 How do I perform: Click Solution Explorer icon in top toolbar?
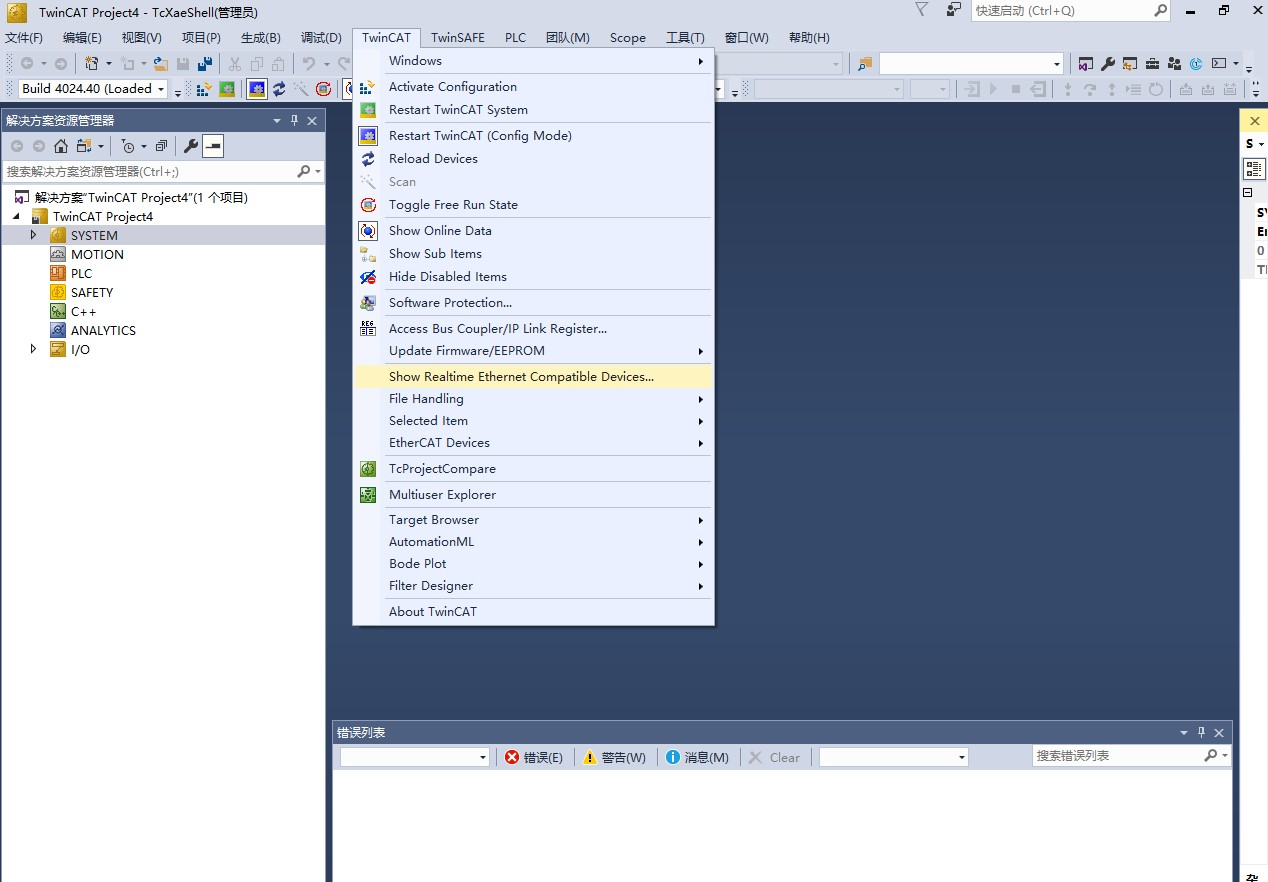click(x=1086, y=63)
